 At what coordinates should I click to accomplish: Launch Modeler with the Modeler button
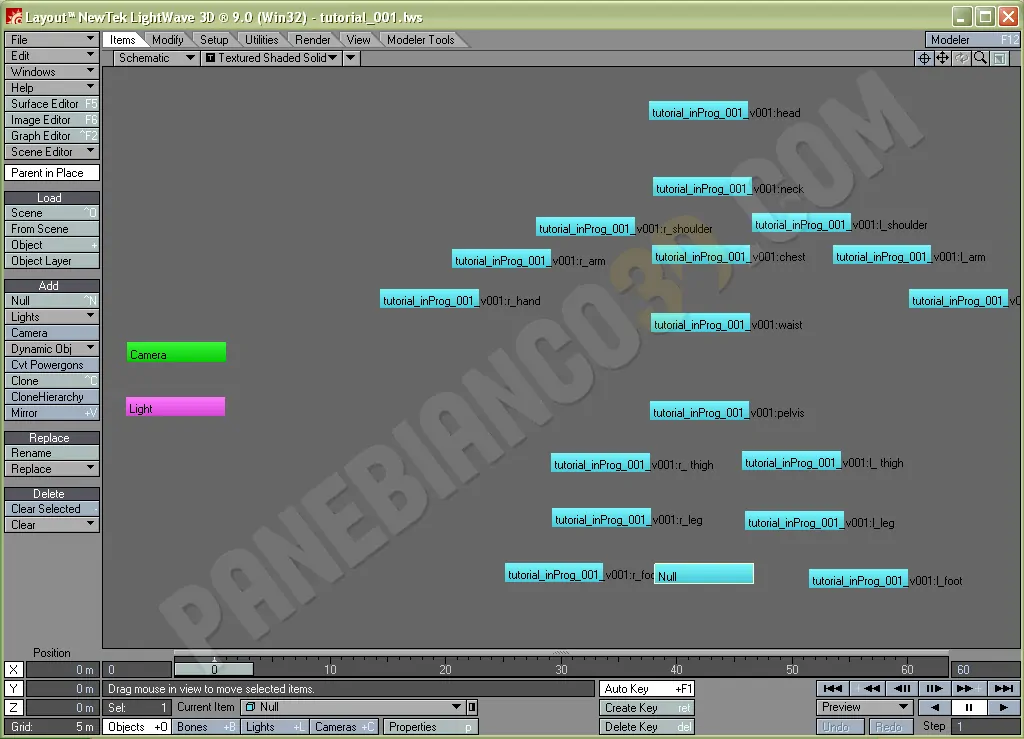pyautogui.click(x=972, y=40)
